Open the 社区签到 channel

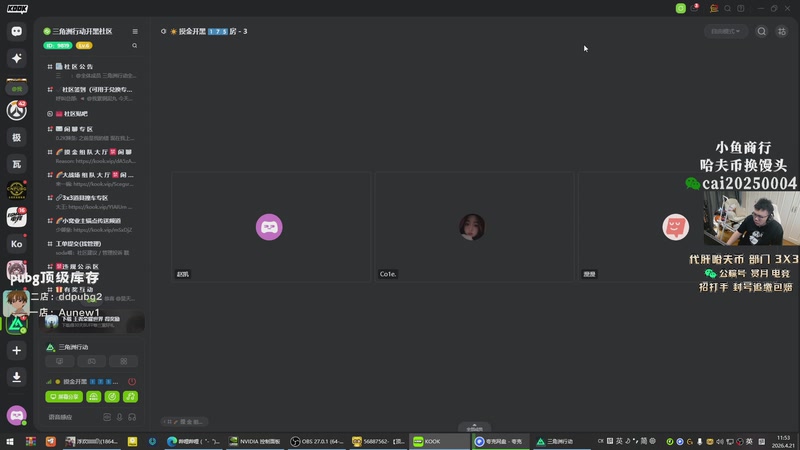click(x=92, y=93)
